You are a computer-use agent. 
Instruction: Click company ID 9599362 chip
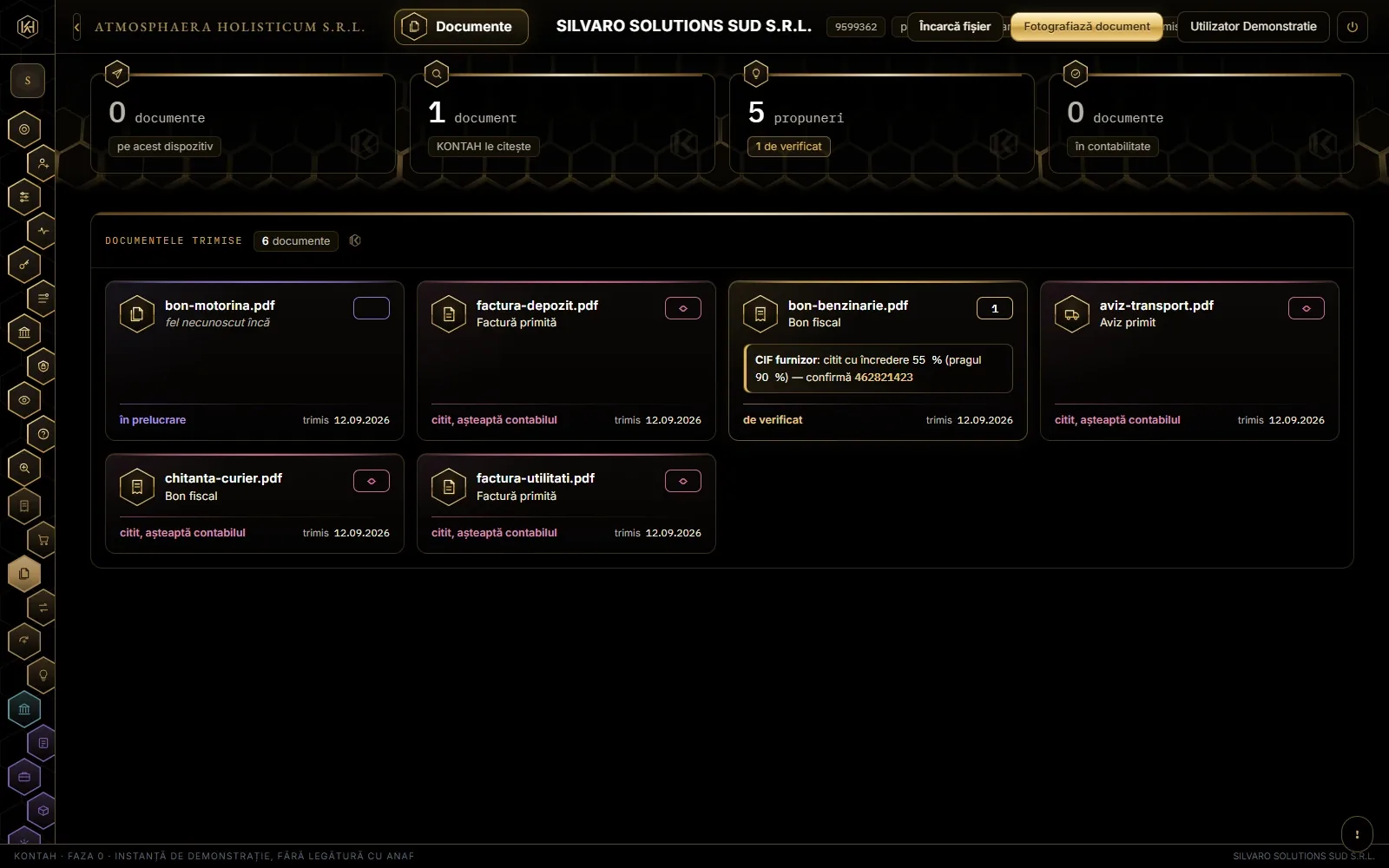(856, 27)
